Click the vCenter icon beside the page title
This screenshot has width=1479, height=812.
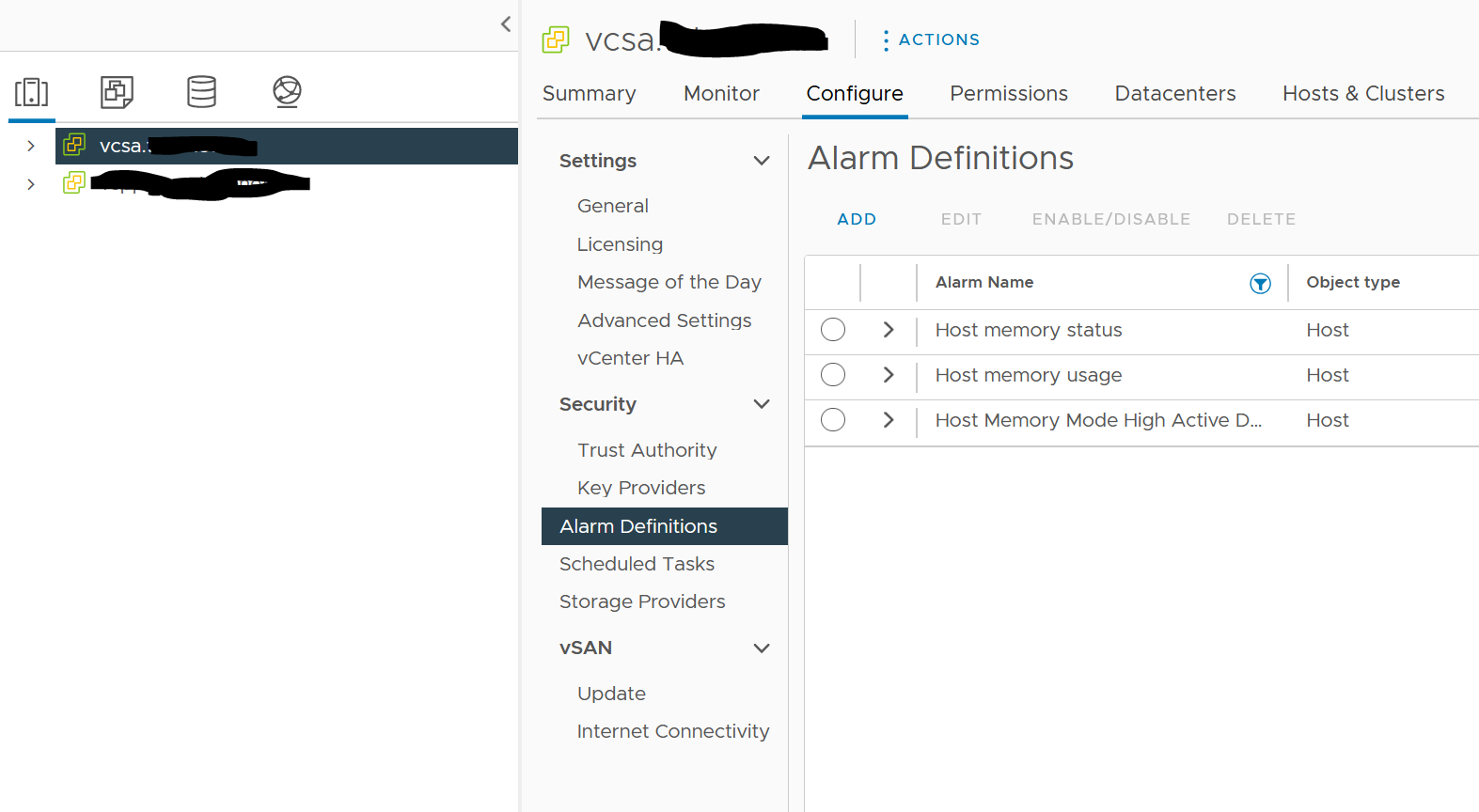(556, 39)
